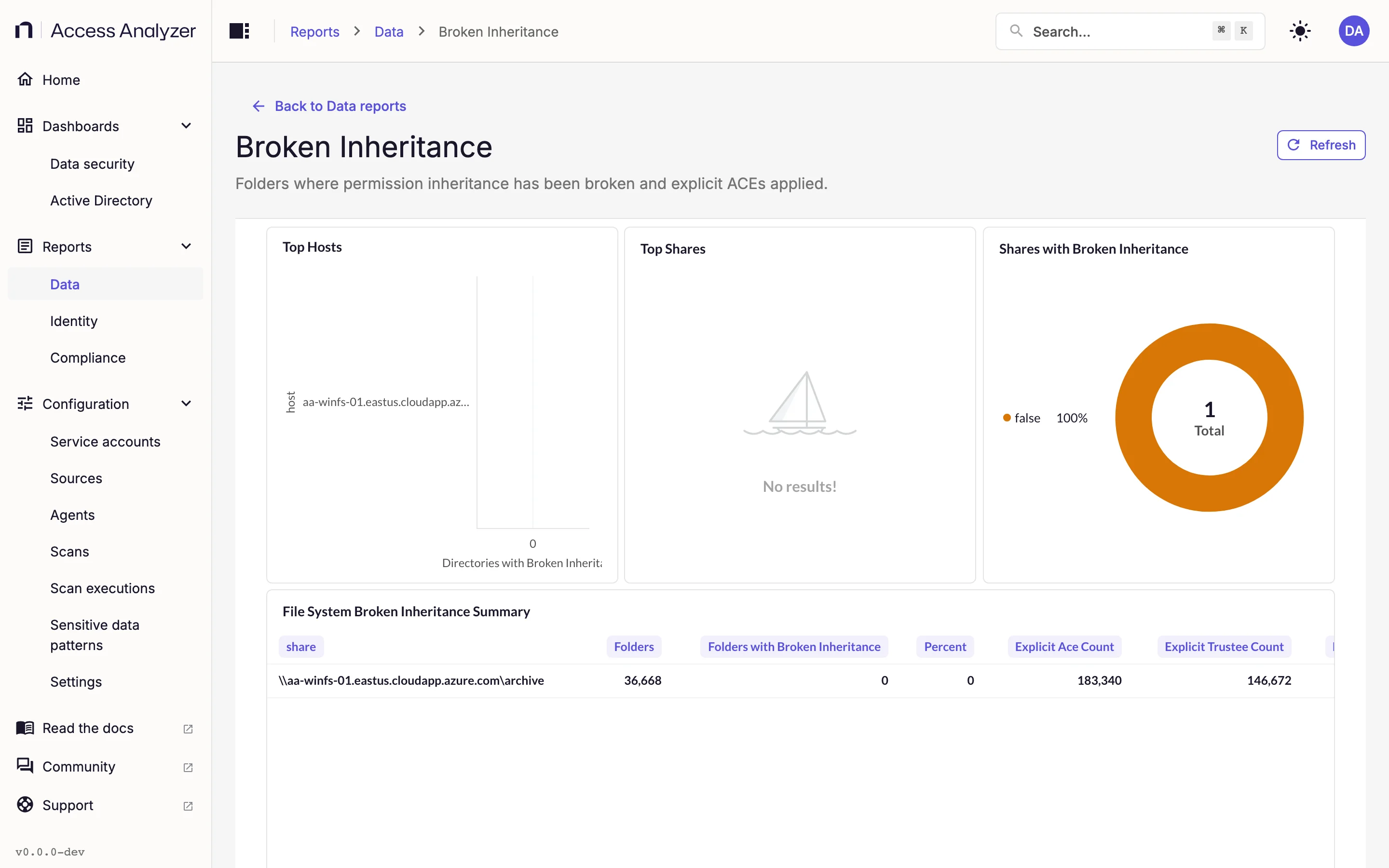Click Support label in sidebar

pyautogui.click(x=68, y=805)
